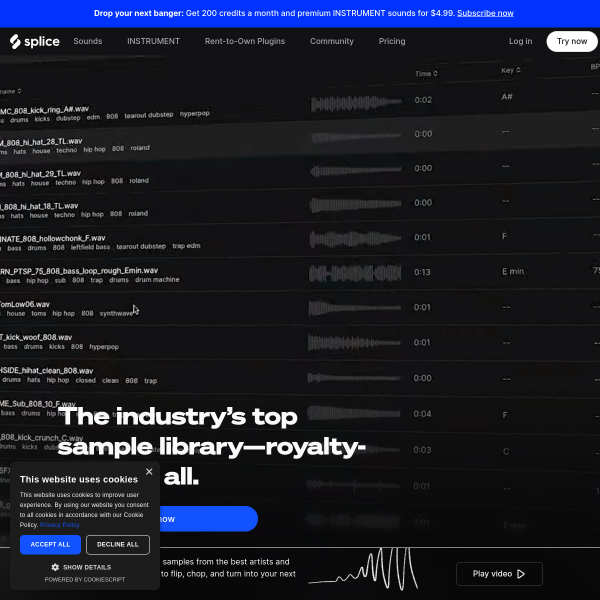Select the 808_hollowchonk_F.wav file name
The height and width of the screenshot is (600, 600).
point(52,238)
